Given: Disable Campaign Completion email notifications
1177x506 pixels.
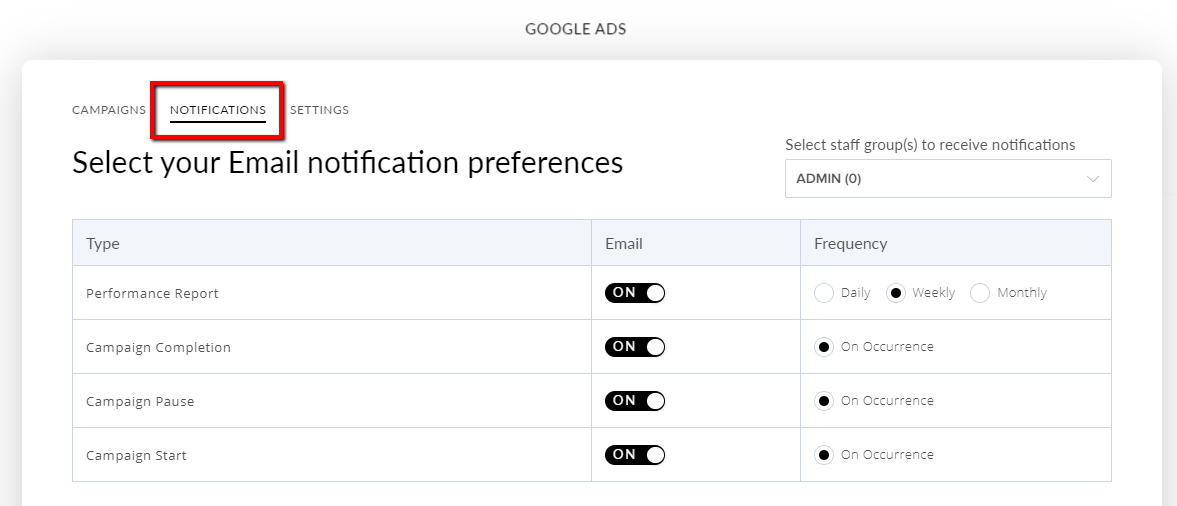Looking at the screenshot, I should click(x=635, y=347).
